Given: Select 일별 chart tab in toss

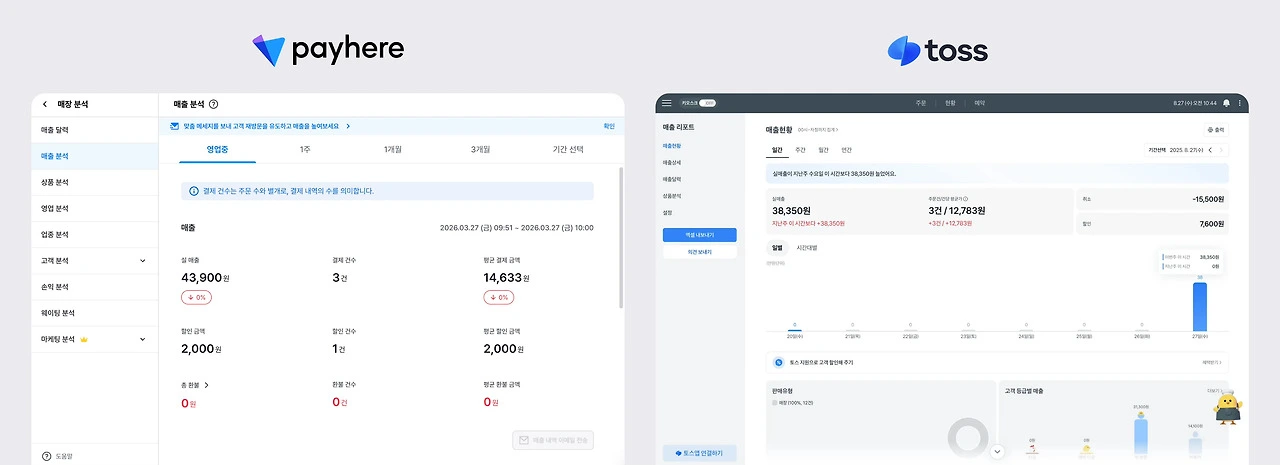Looking at the screenshot, I should pyautogui.click(x=776, y=247).
